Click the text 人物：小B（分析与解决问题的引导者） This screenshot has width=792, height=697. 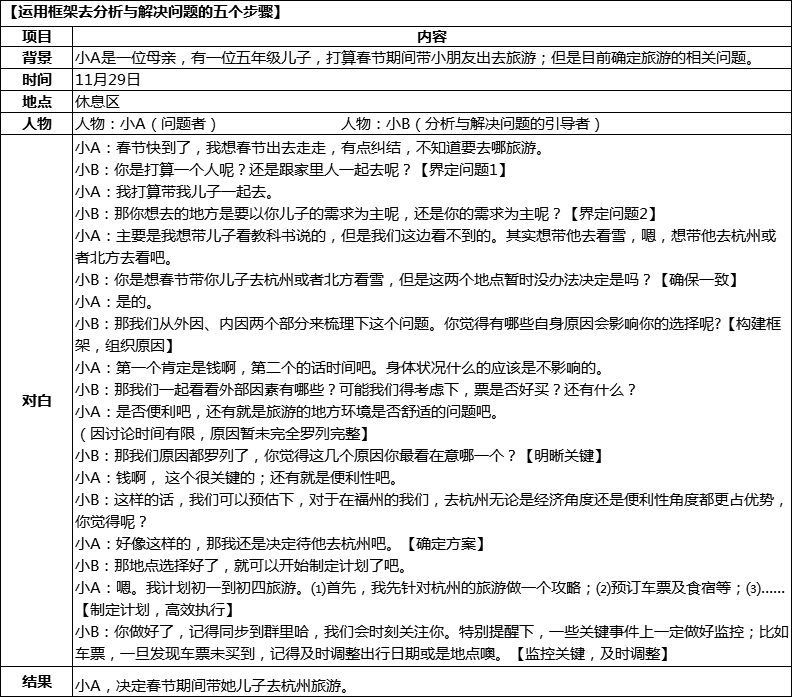pos(471,124)
